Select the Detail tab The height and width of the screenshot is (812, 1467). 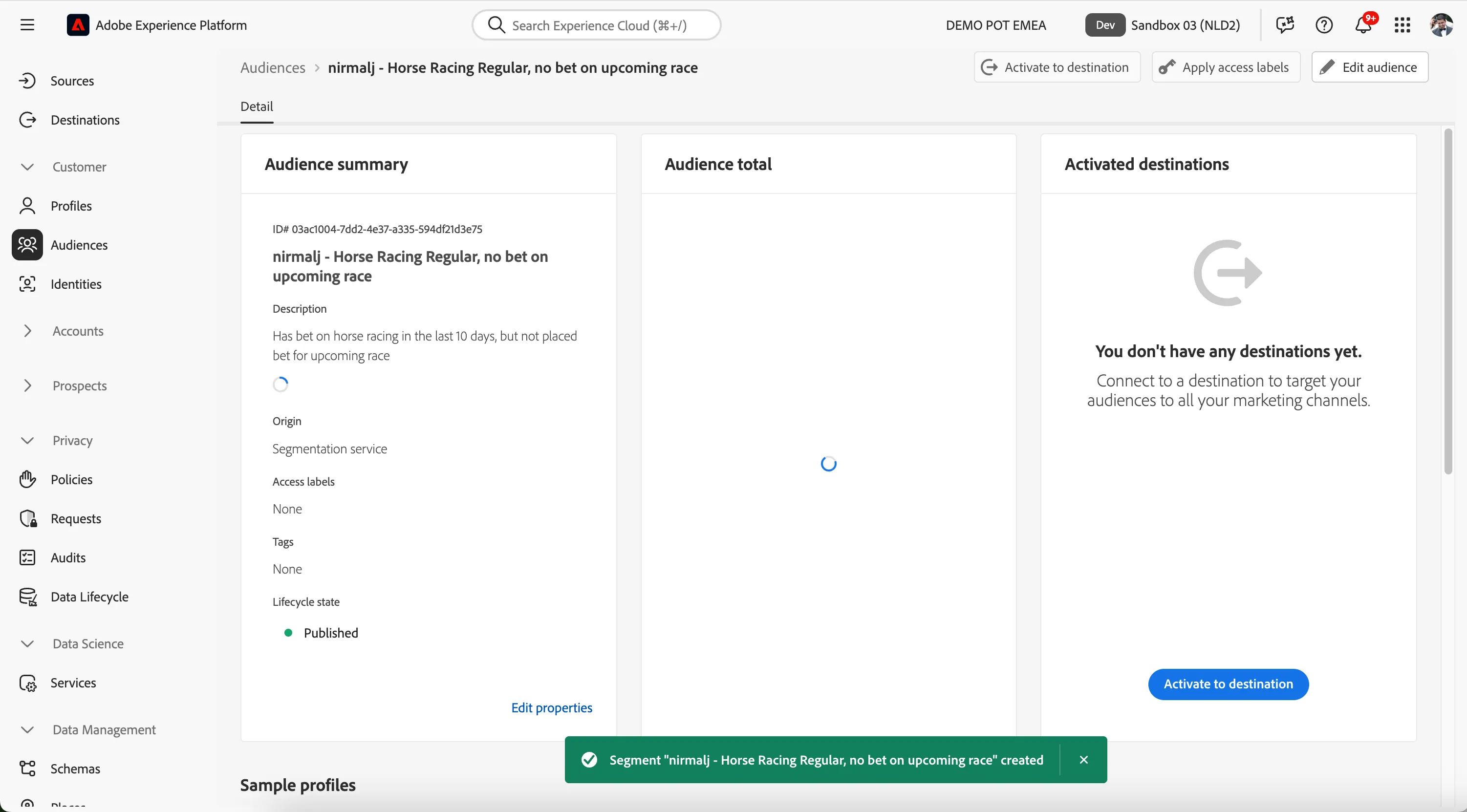(x=256, y=107)
